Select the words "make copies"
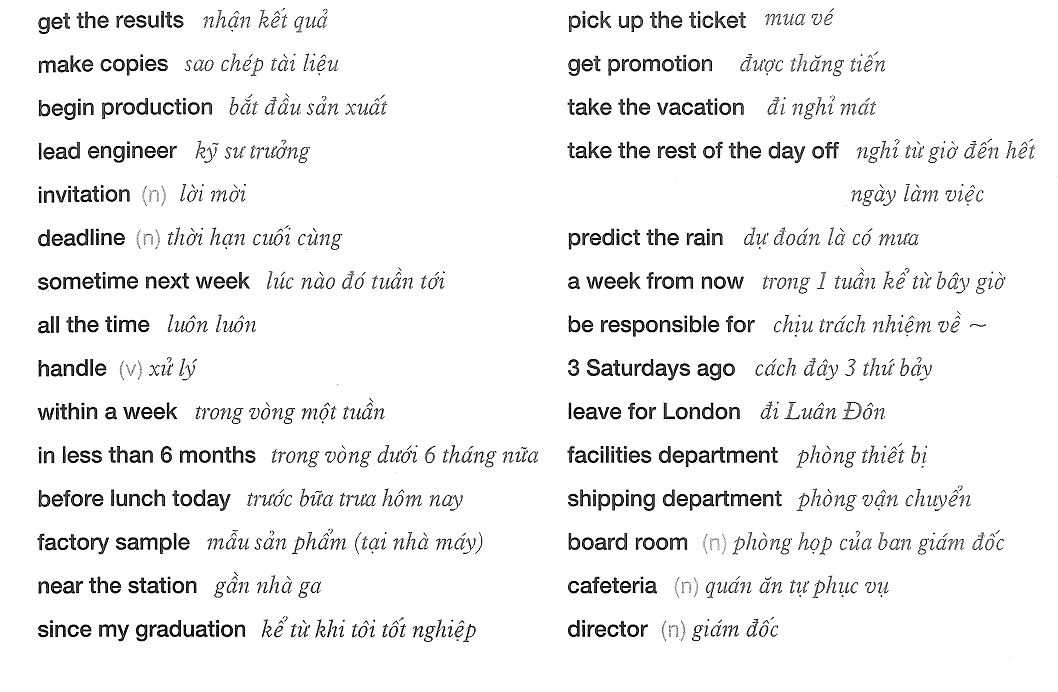 click(x=103, y=65)
